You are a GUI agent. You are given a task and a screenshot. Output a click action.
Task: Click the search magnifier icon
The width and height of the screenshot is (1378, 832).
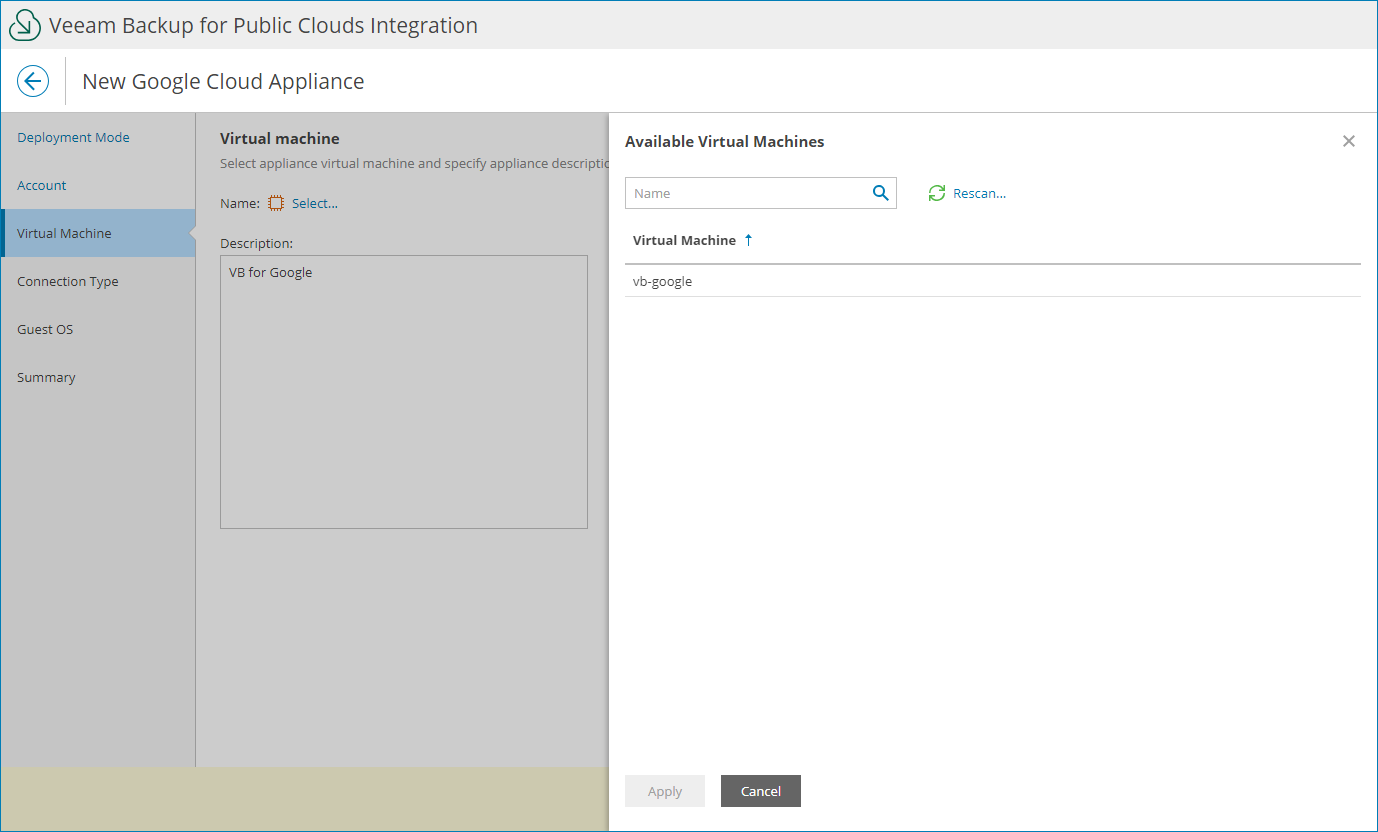[x=880, y=192]
